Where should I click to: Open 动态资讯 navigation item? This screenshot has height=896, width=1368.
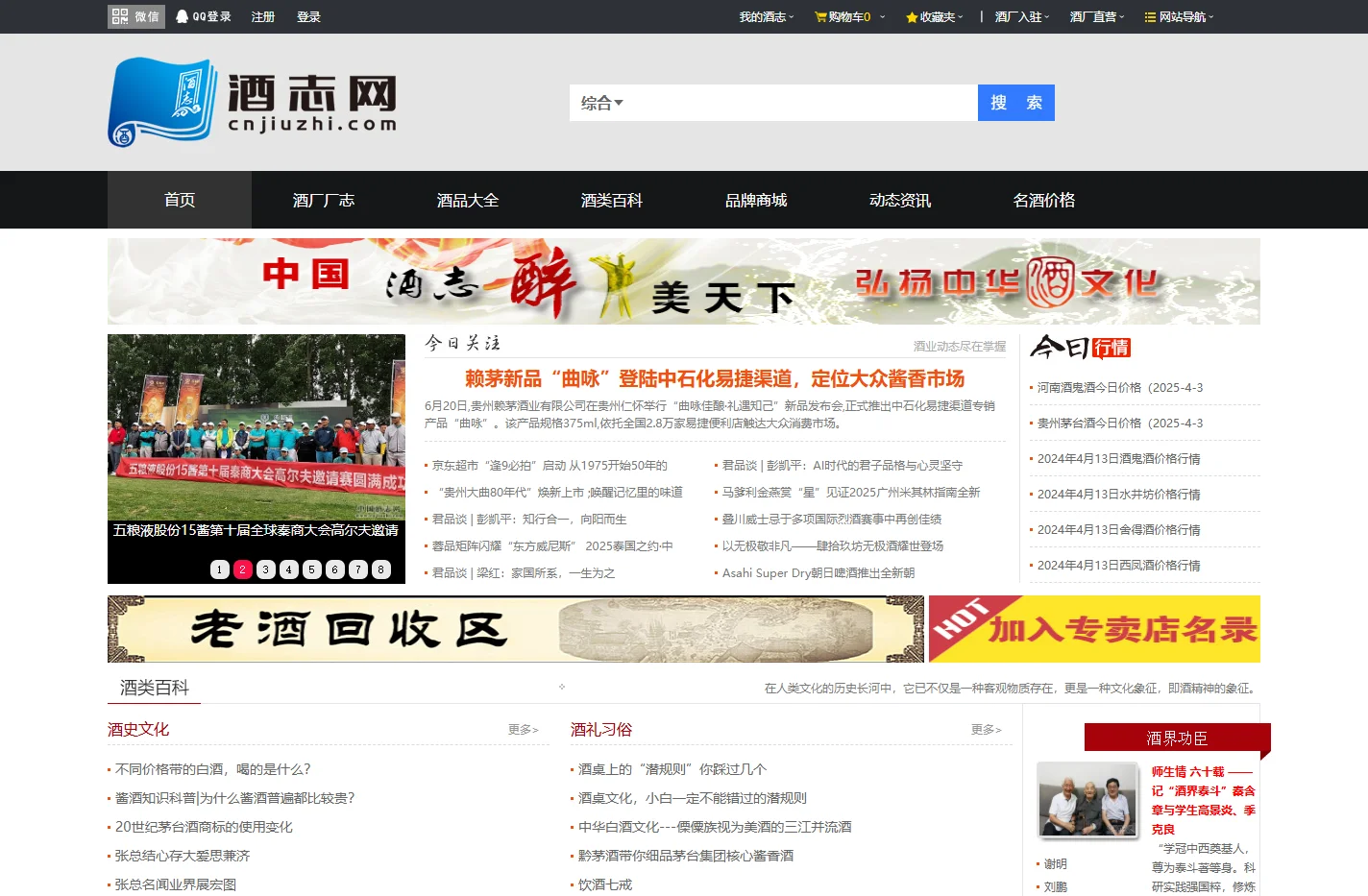coord(900,200)
